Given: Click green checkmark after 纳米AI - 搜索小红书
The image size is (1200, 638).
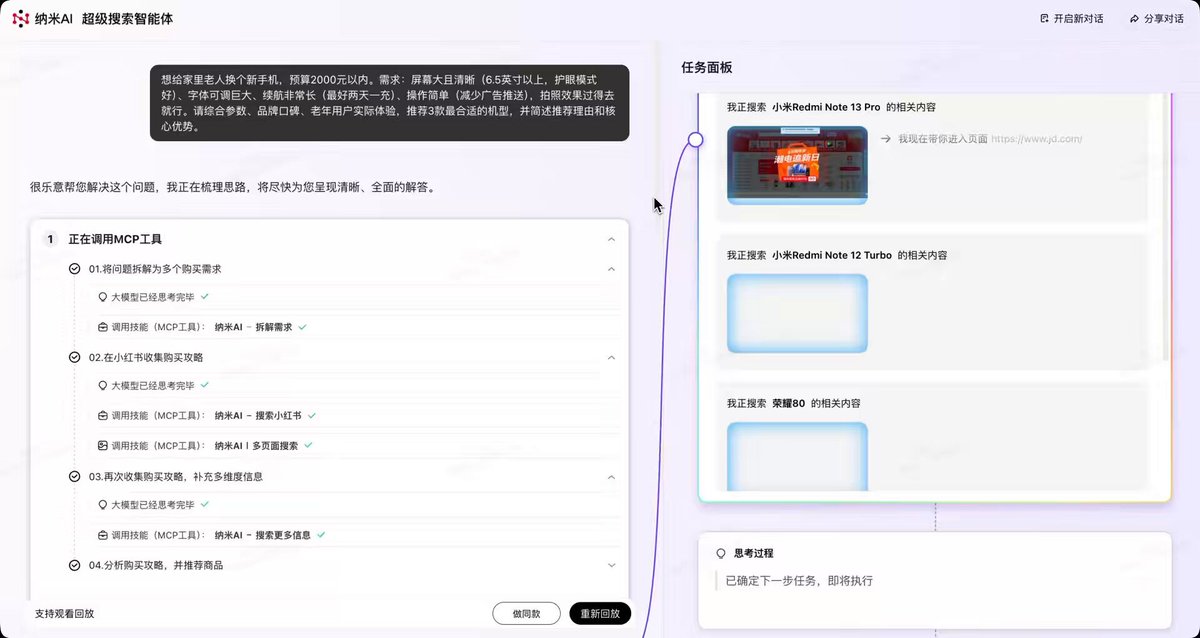Looking at the screenshot, I should (x=312, y=415).
